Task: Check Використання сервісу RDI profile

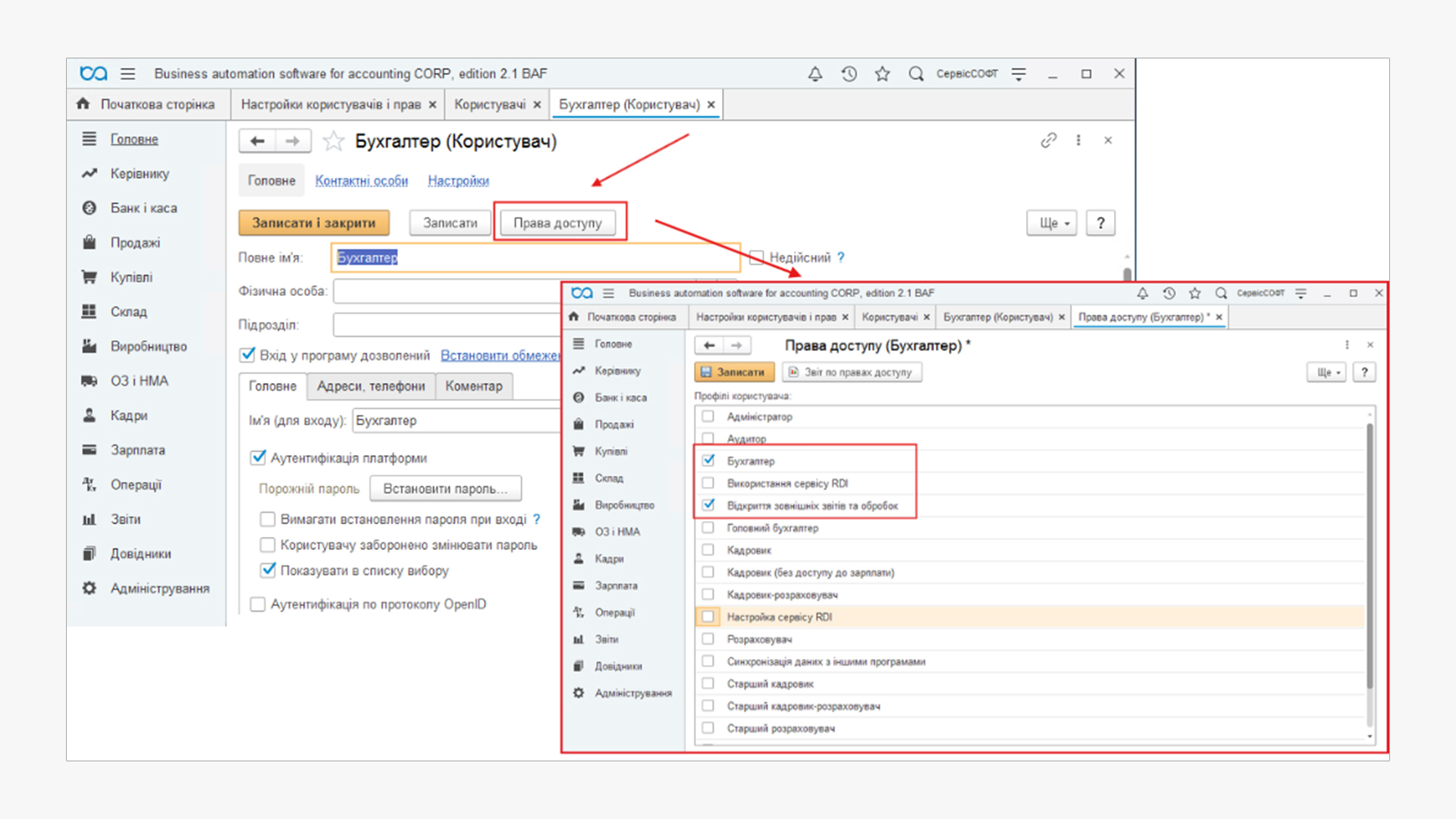Action: 708,483
